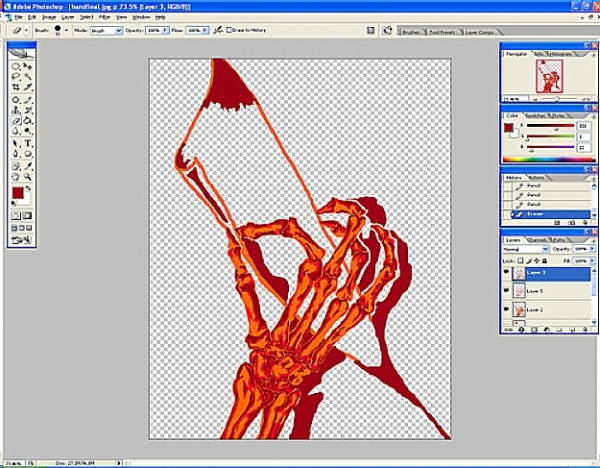Select the Paint Bucket tool
Image resolution: width=600 pixels, height=468 pixels.
point(28,121)
